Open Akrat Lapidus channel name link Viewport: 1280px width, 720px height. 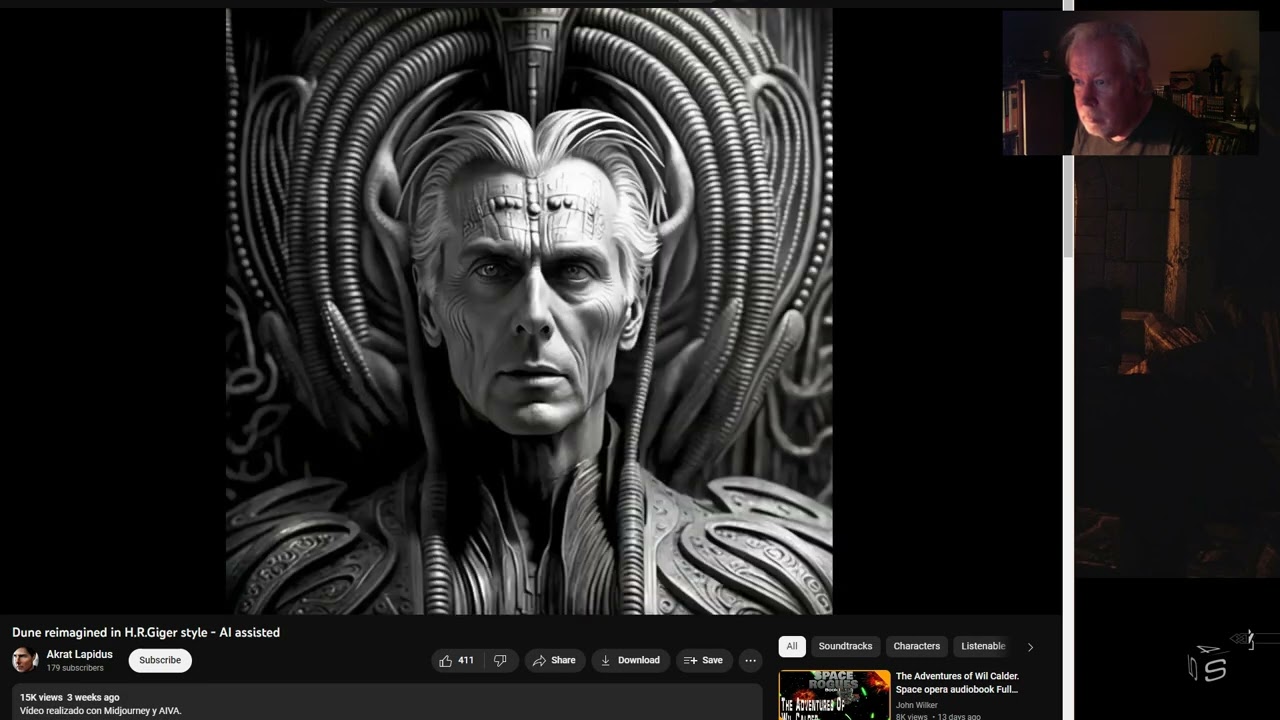80,654
